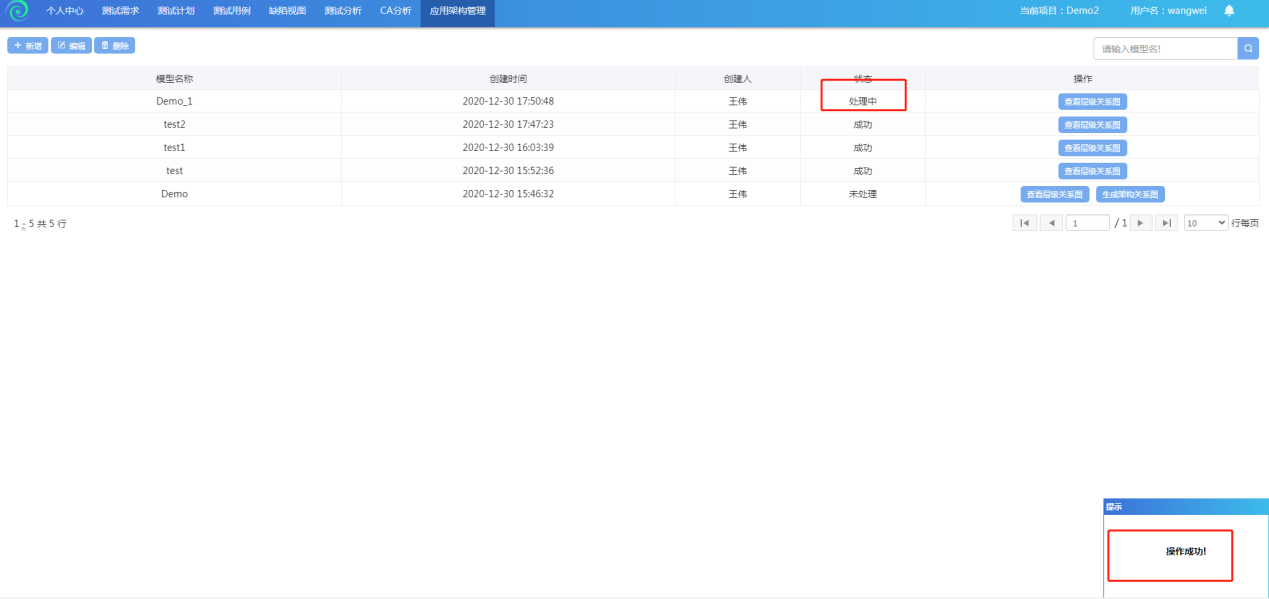1269x599 pixels.
Task: Click the 编辑 edit button
Action: point(71,46)
